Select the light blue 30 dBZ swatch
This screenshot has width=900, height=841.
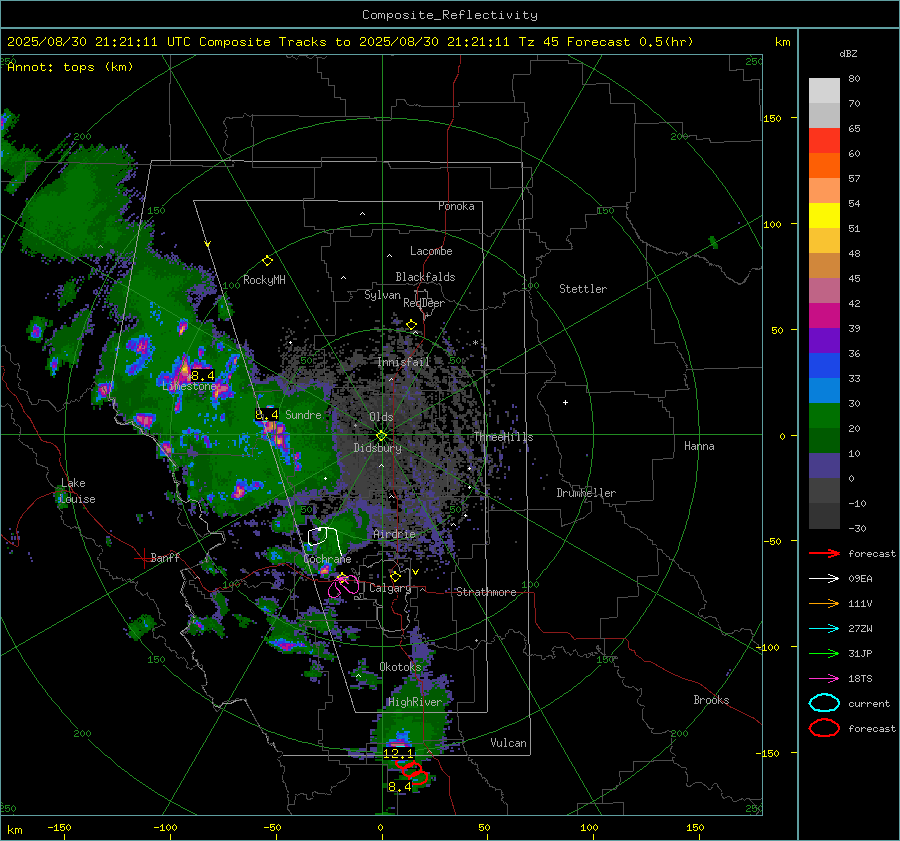[x=824, y=390]
